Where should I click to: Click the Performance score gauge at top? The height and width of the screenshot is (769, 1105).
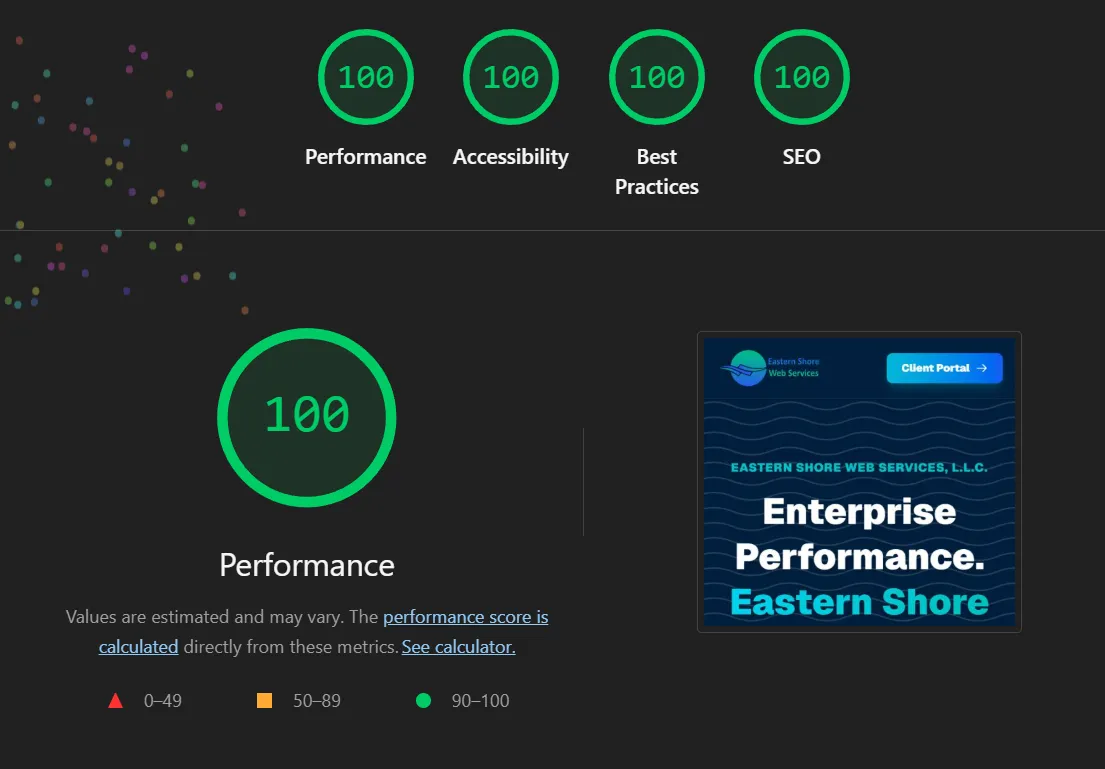pyautogui.click(x=365, y=77)
